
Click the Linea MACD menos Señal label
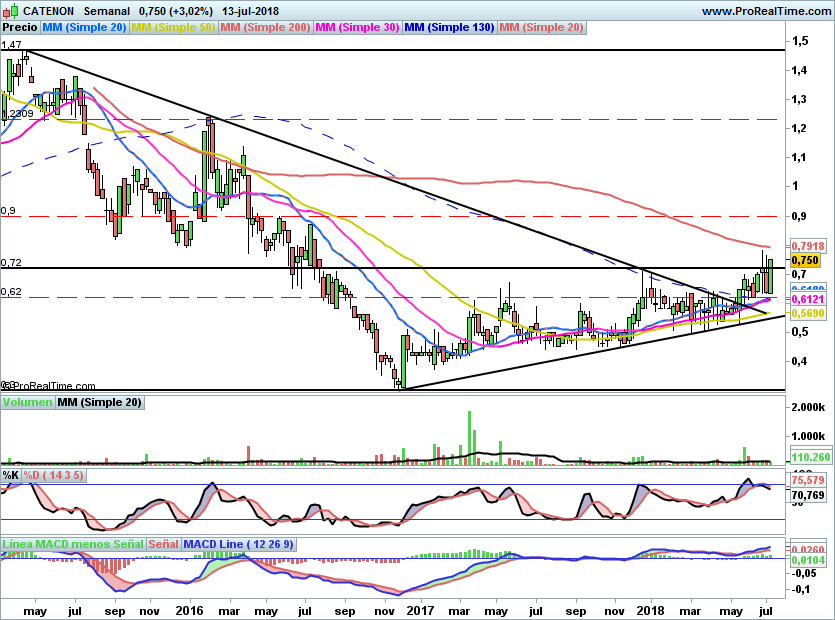72,543
